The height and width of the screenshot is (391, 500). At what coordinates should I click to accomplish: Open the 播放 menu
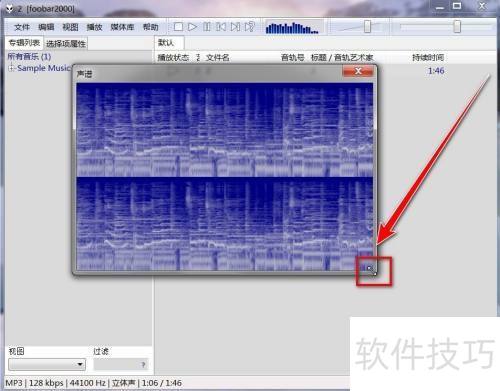pos(94,27)
